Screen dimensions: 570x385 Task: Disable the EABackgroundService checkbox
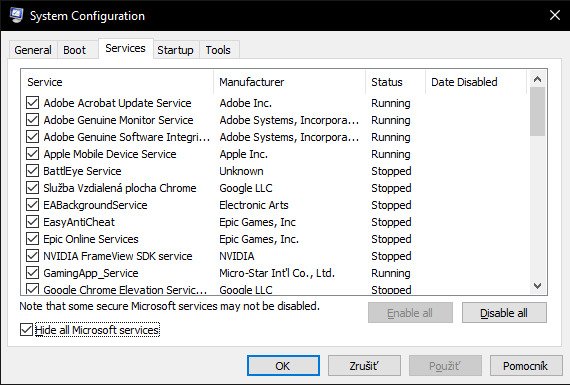point(32,205)
